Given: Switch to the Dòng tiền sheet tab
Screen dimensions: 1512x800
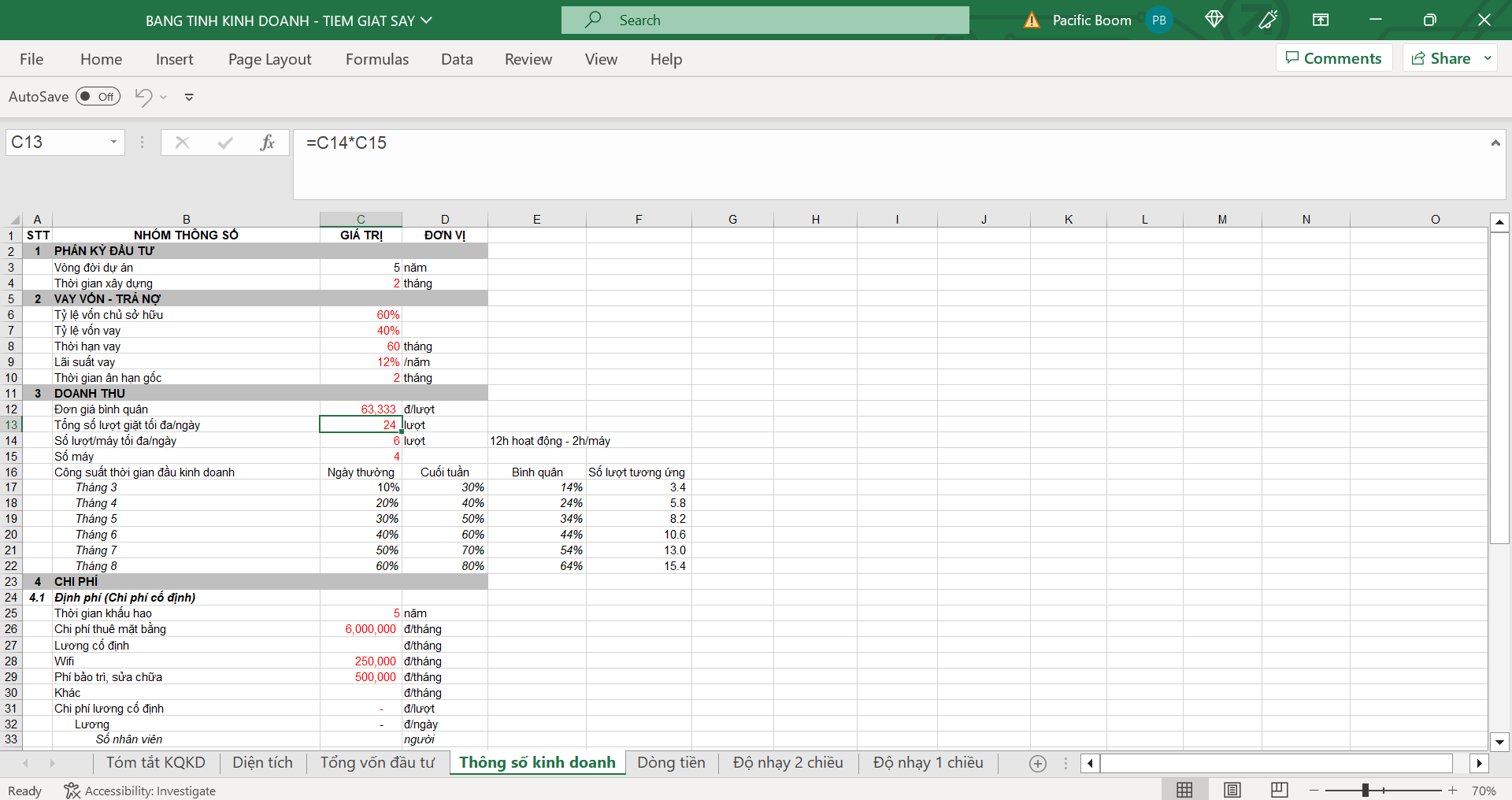Looking at the screenshot, I should (x=671, y=762).
